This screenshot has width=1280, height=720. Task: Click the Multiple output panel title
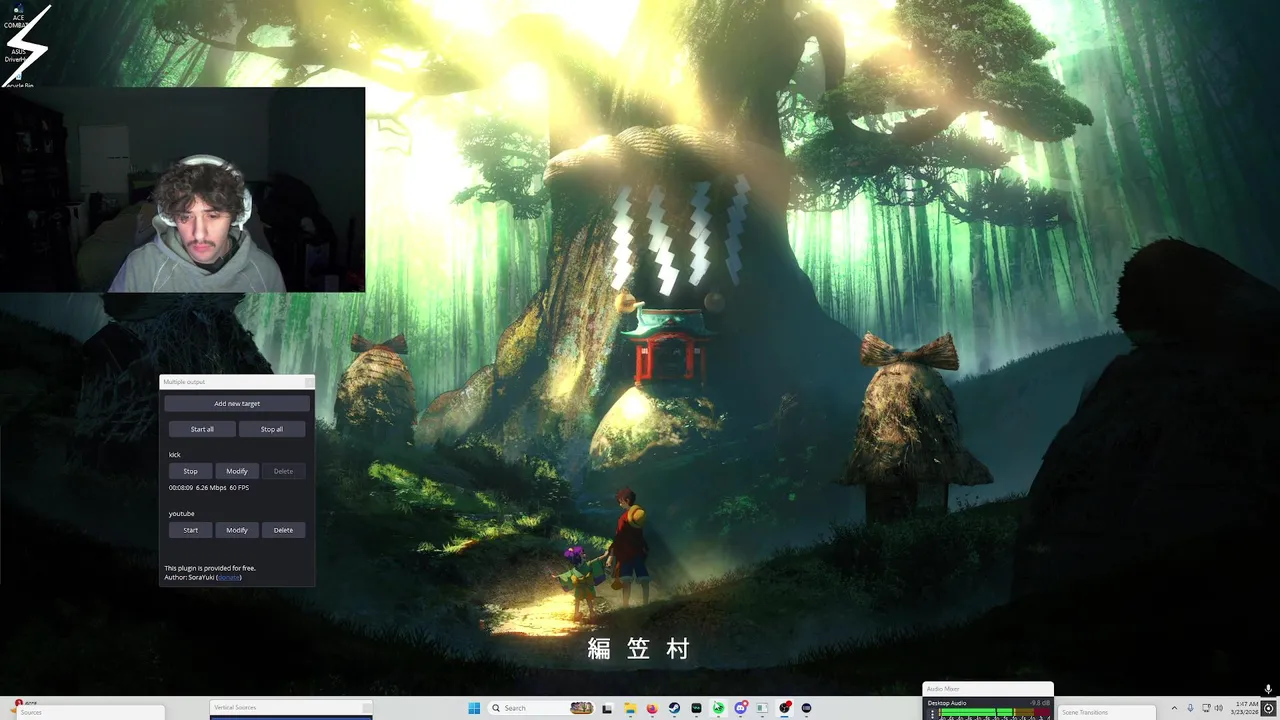tap(183, 382)
